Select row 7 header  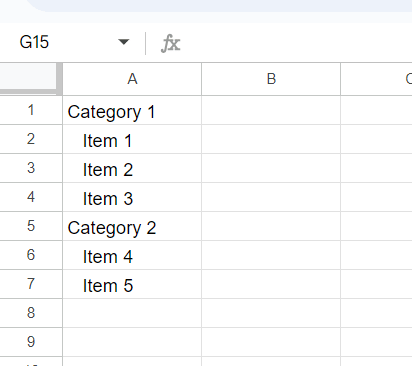[x=31, y=284]
